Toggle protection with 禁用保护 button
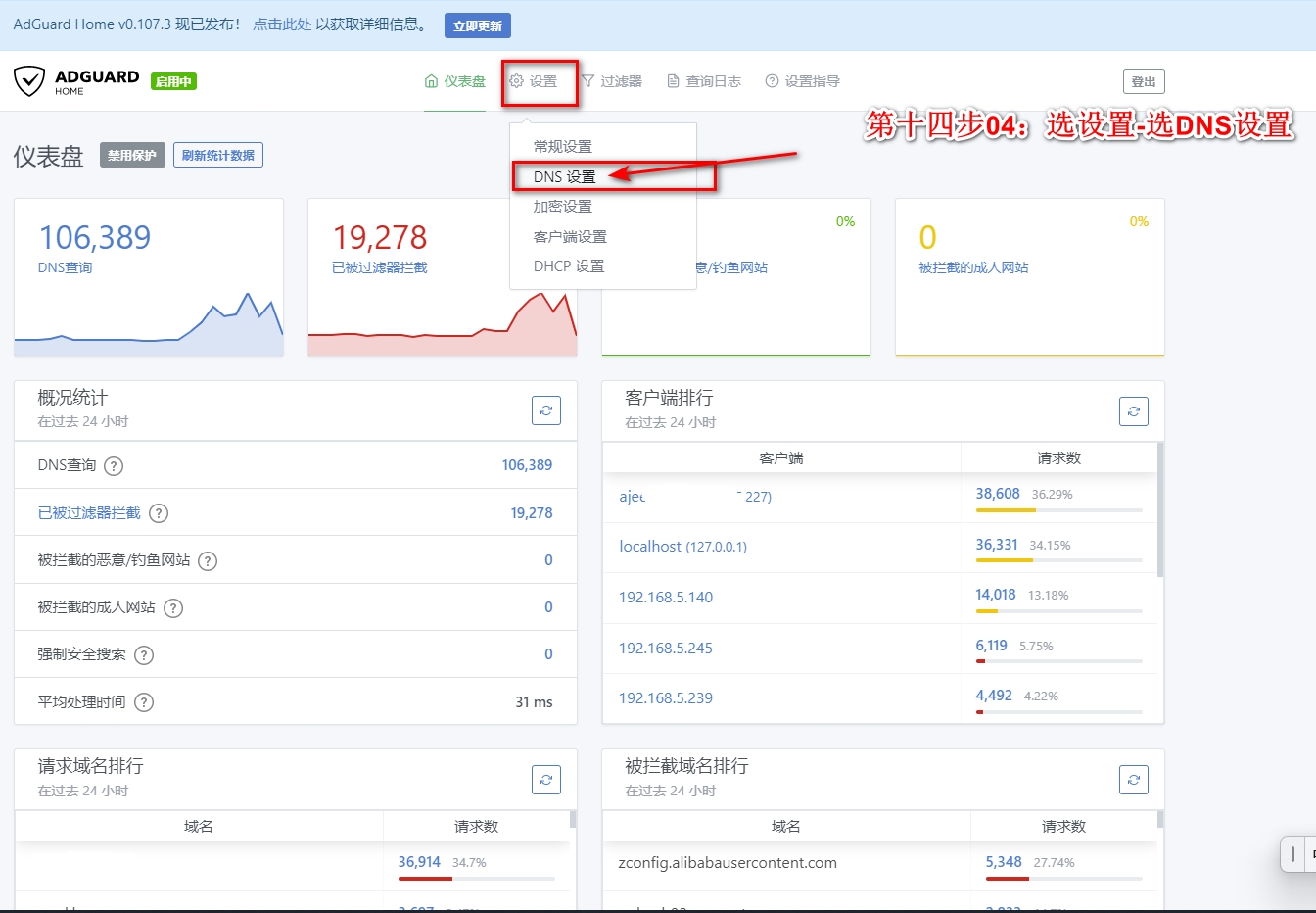 coord(132,155)
